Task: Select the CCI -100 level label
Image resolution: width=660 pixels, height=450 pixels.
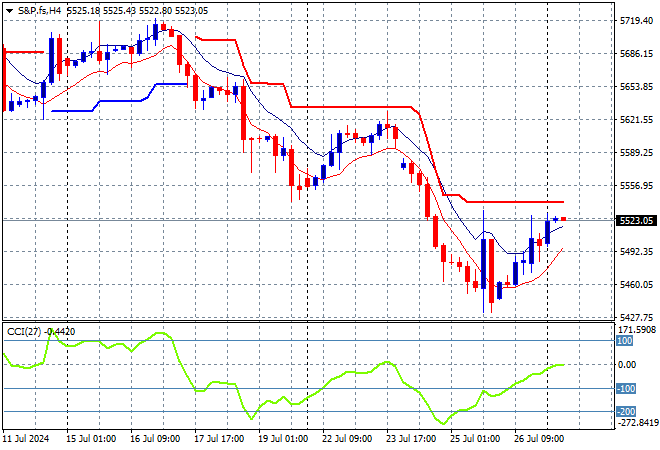Action: pyautogui.click(x=626, y=389)
